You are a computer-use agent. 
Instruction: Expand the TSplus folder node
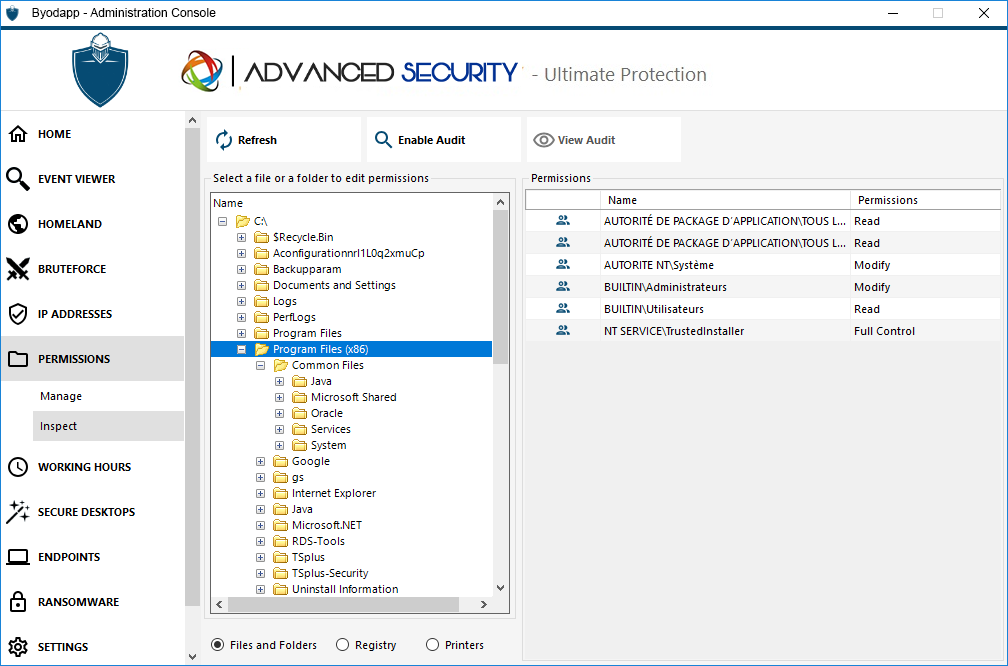(x=260, y=557)
